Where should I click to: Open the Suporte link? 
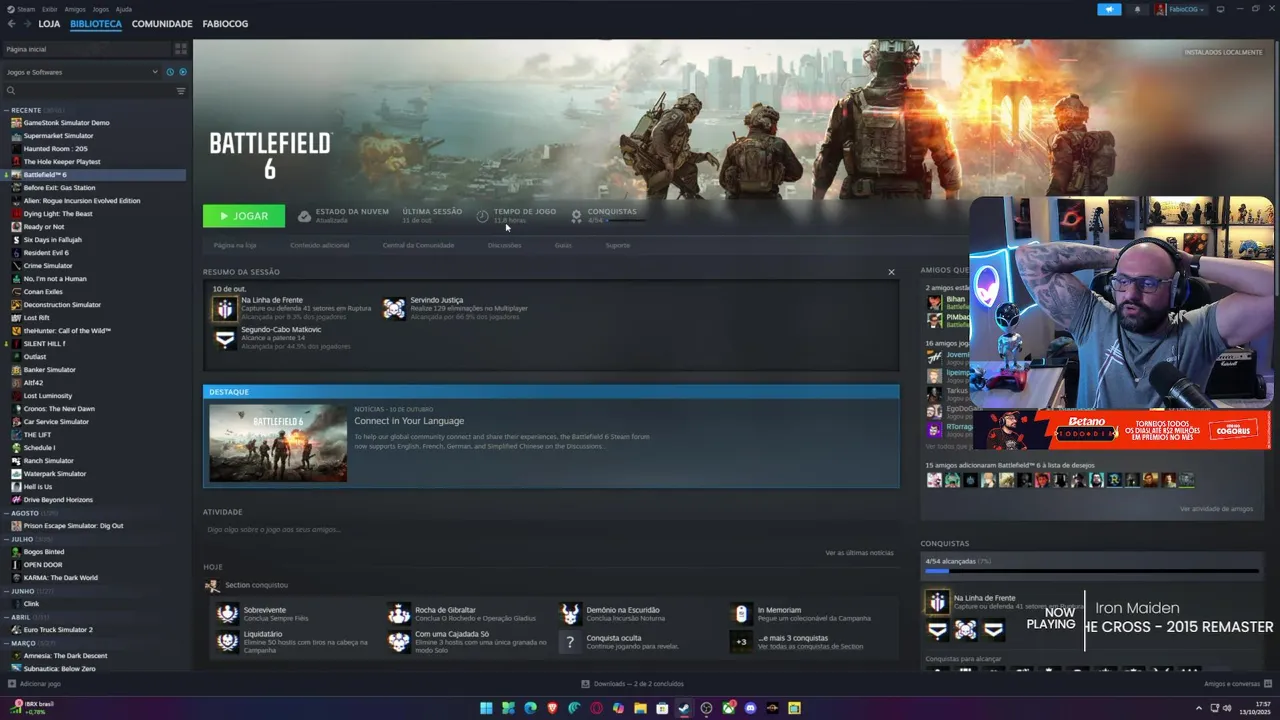[617, 245]
